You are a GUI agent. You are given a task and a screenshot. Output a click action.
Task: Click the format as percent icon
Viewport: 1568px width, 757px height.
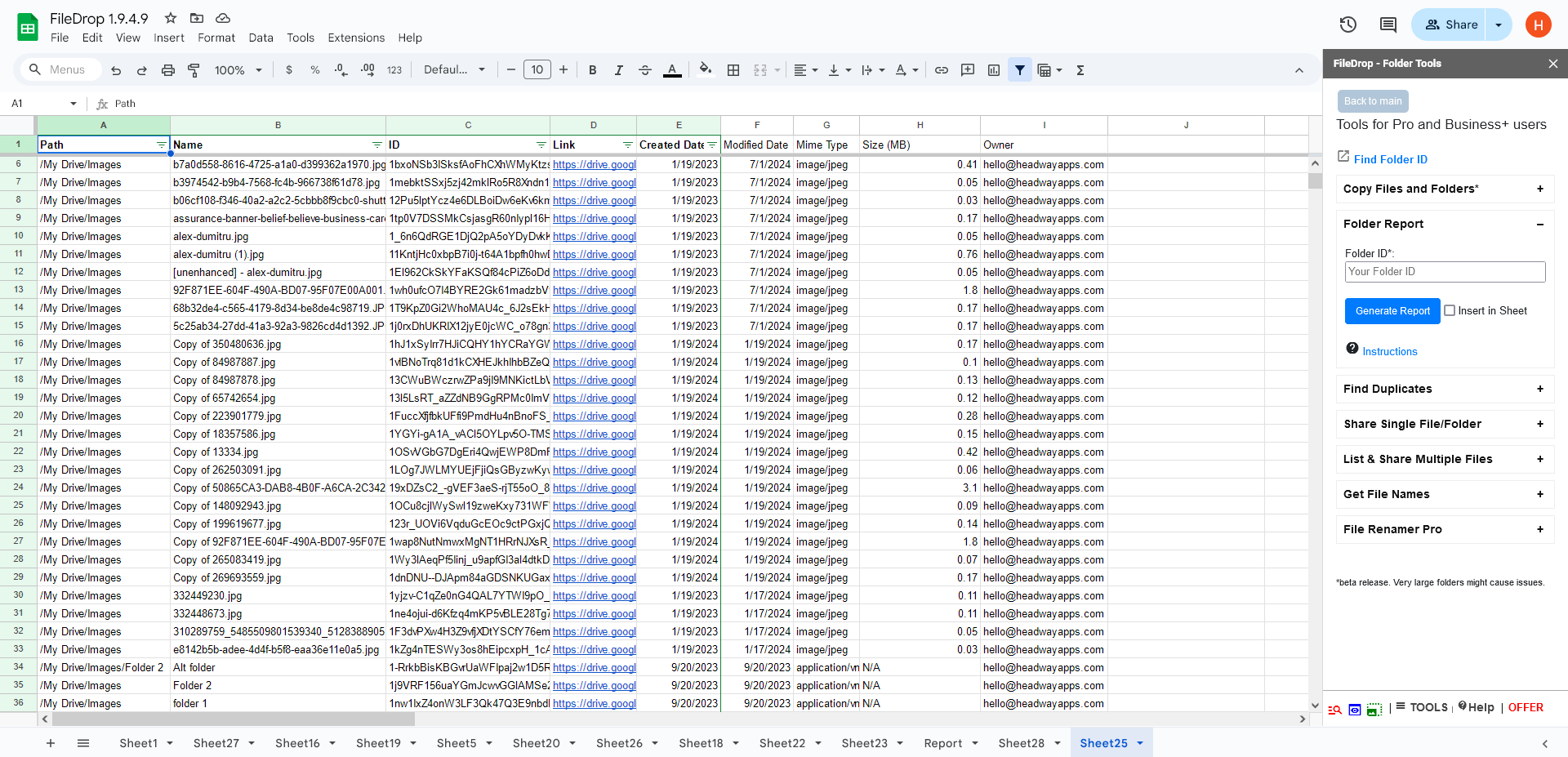(315, 70)
